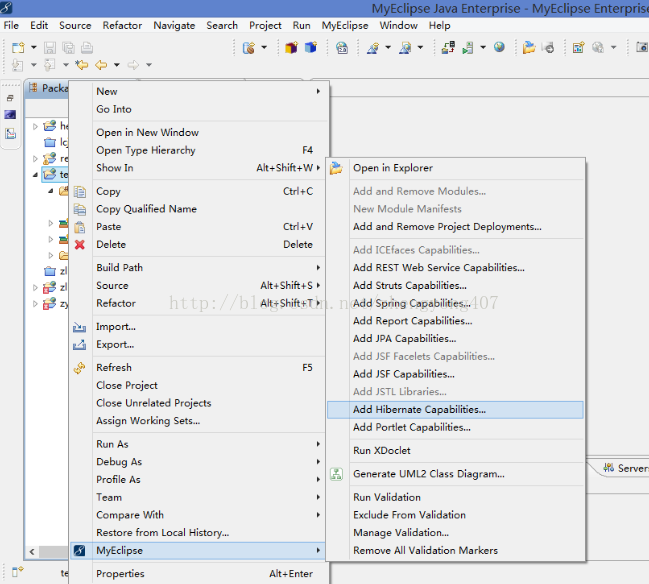
Task: Open the web browser globe icon
Action: 499,47
